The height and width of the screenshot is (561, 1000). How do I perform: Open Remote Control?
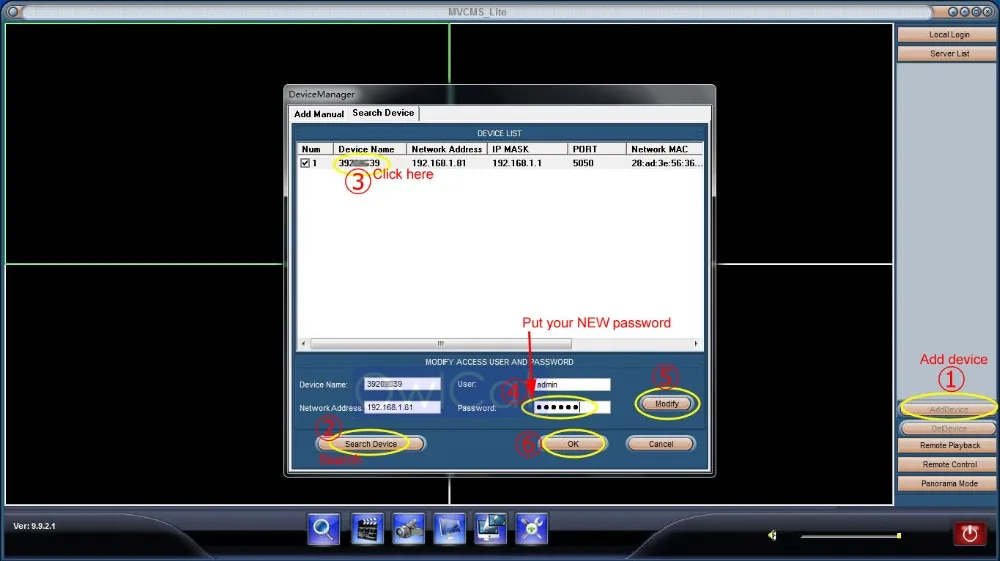tap(948, 465)
